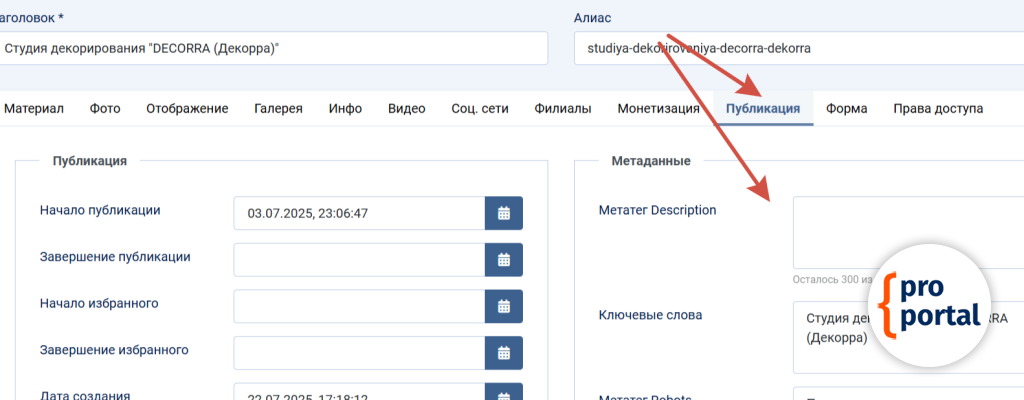The width and height of the screenshot is (1024, 400).
Task: Click the Начало публикации date field
Action: pos(359,213)
